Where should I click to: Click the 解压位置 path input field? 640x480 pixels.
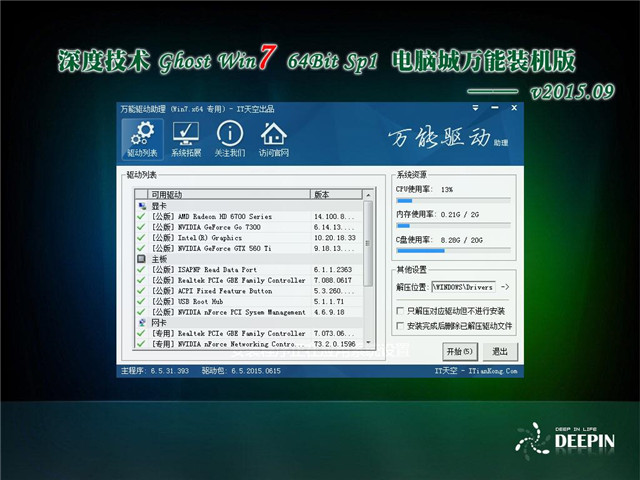464,287
